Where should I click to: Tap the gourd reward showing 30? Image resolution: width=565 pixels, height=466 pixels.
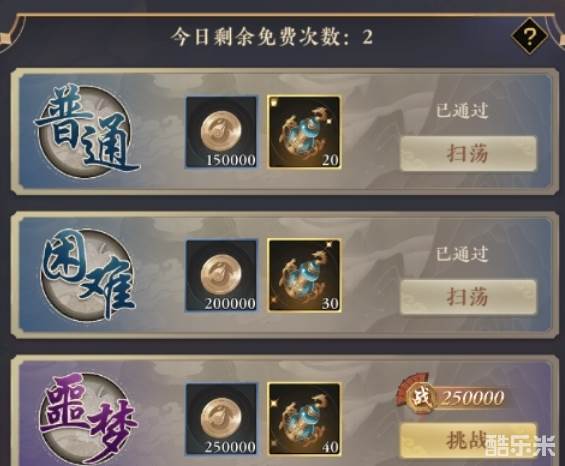[304, 276]
